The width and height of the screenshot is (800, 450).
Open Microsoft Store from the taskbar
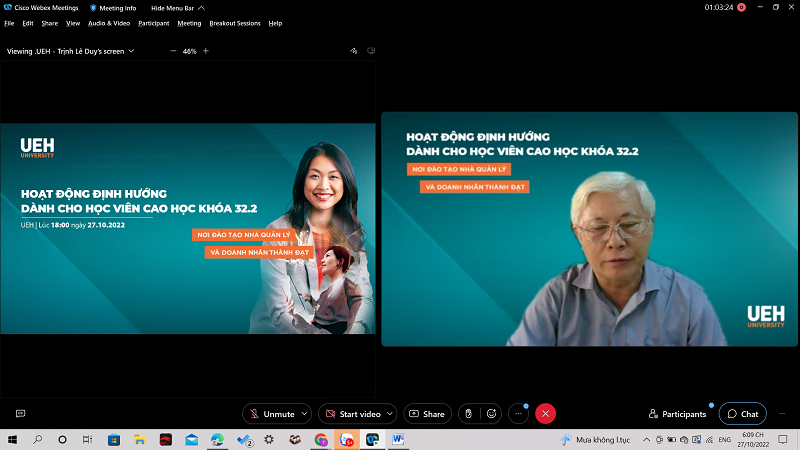click(x=114, y=440)
